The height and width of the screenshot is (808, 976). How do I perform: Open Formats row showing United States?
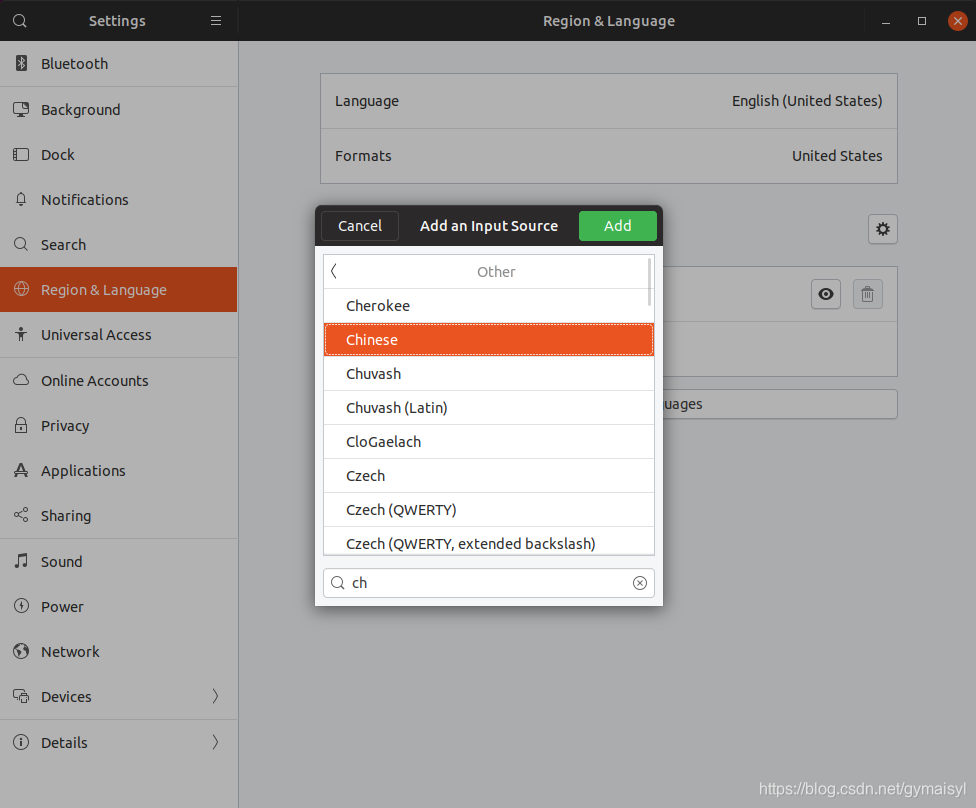pos(609,156)
